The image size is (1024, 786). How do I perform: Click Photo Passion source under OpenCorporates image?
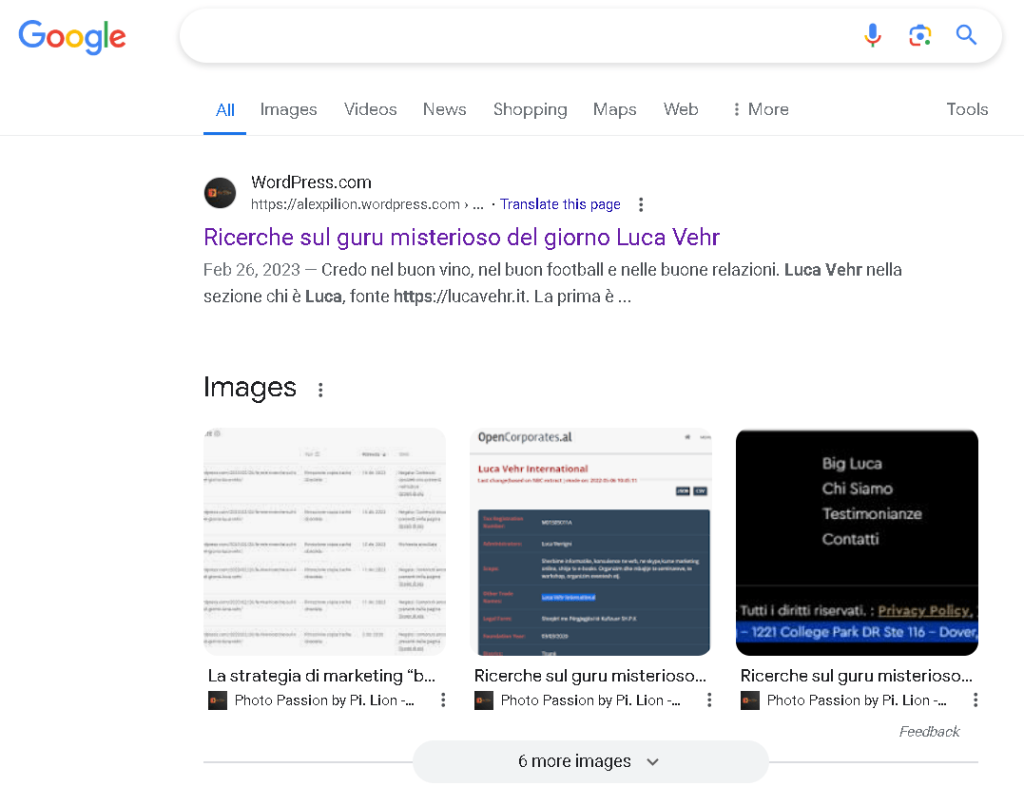pos(590,700)
